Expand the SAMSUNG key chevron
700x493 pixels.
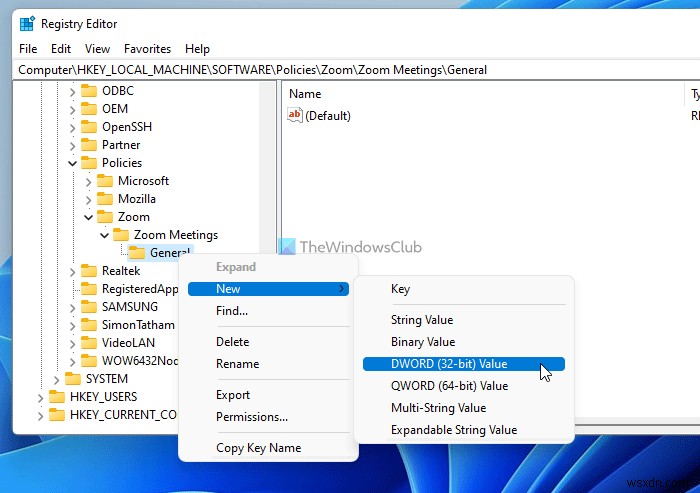72,308
